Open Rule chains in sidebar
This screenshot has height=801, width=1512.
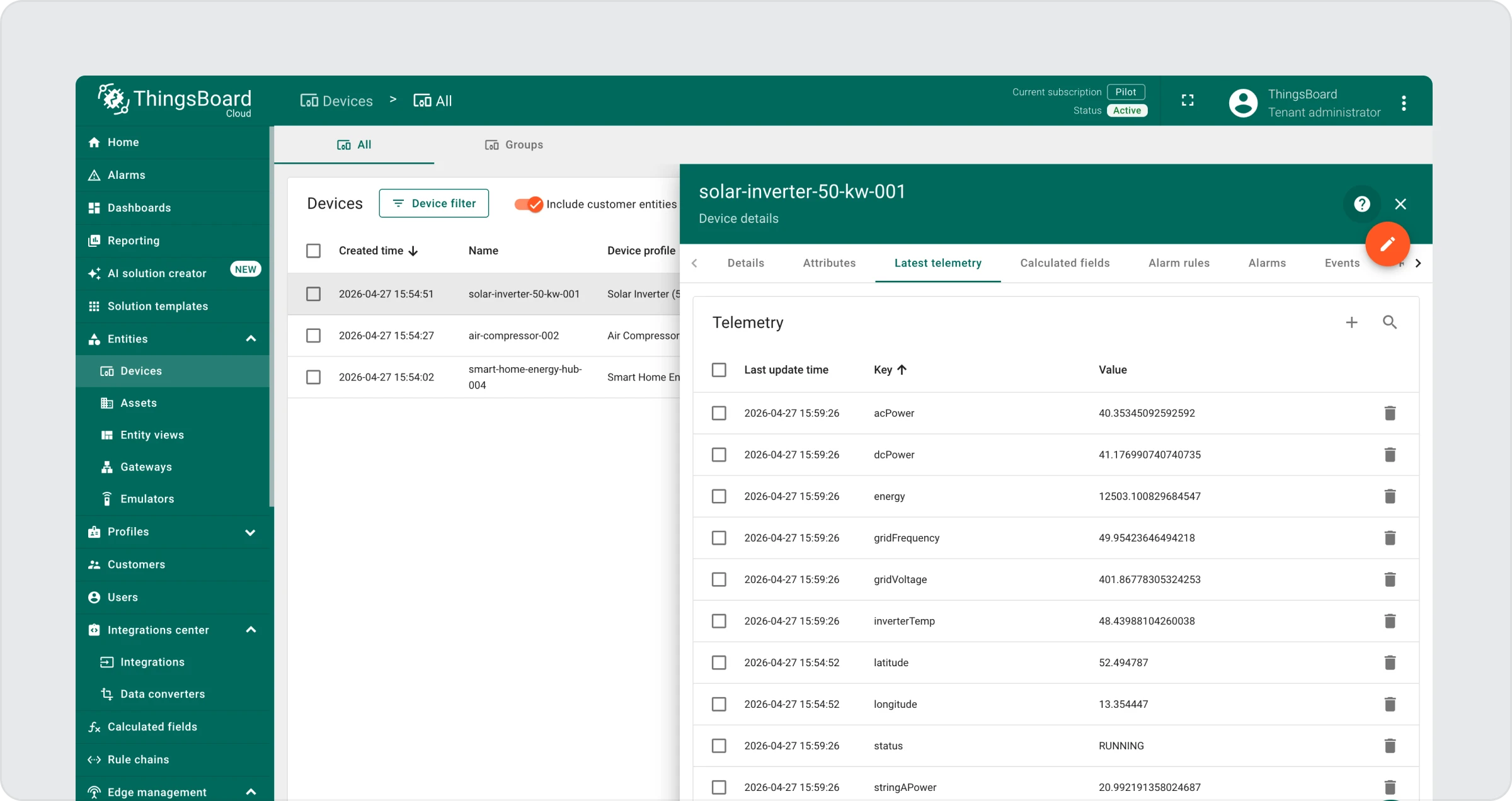138,759
